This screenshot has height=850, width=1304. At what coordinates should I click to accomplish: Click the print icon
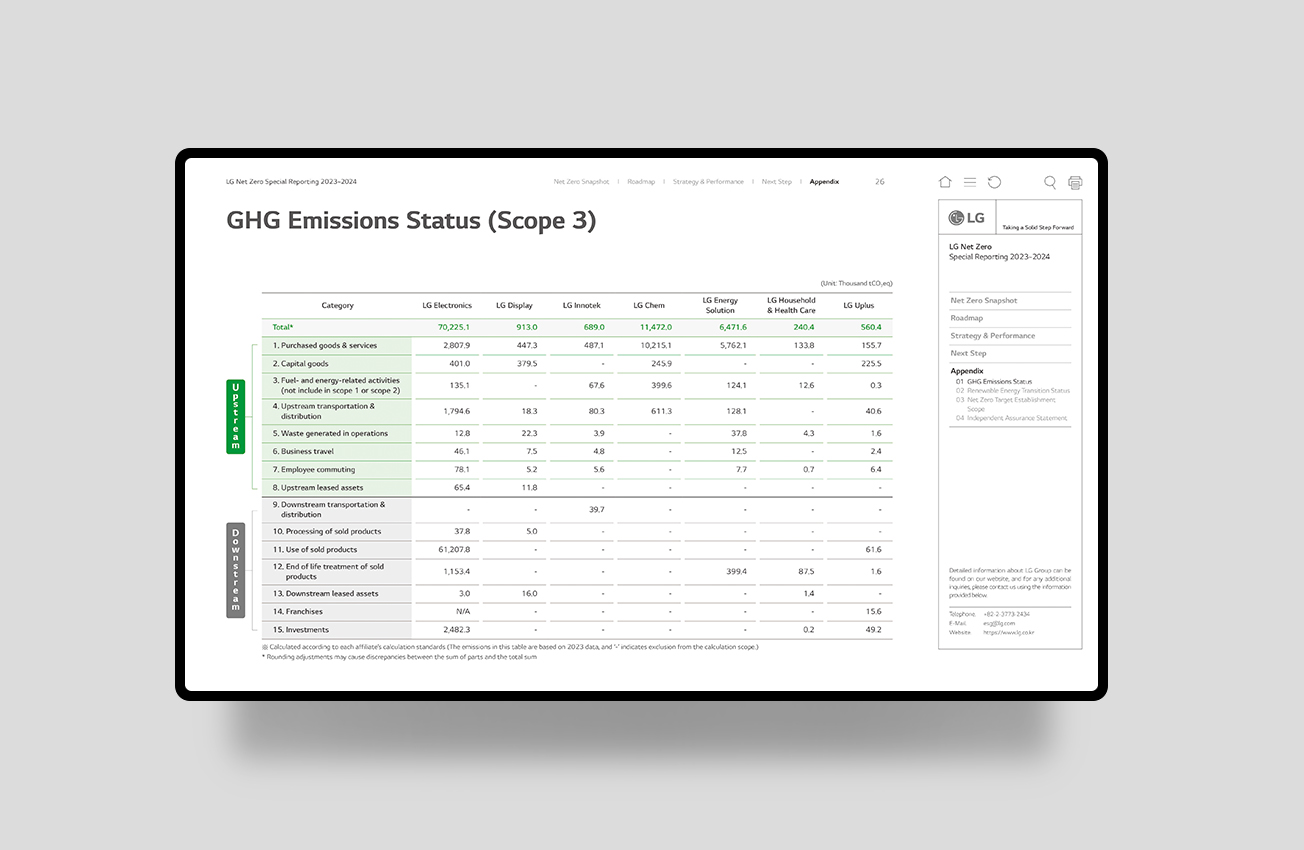tap(1075, 182)
